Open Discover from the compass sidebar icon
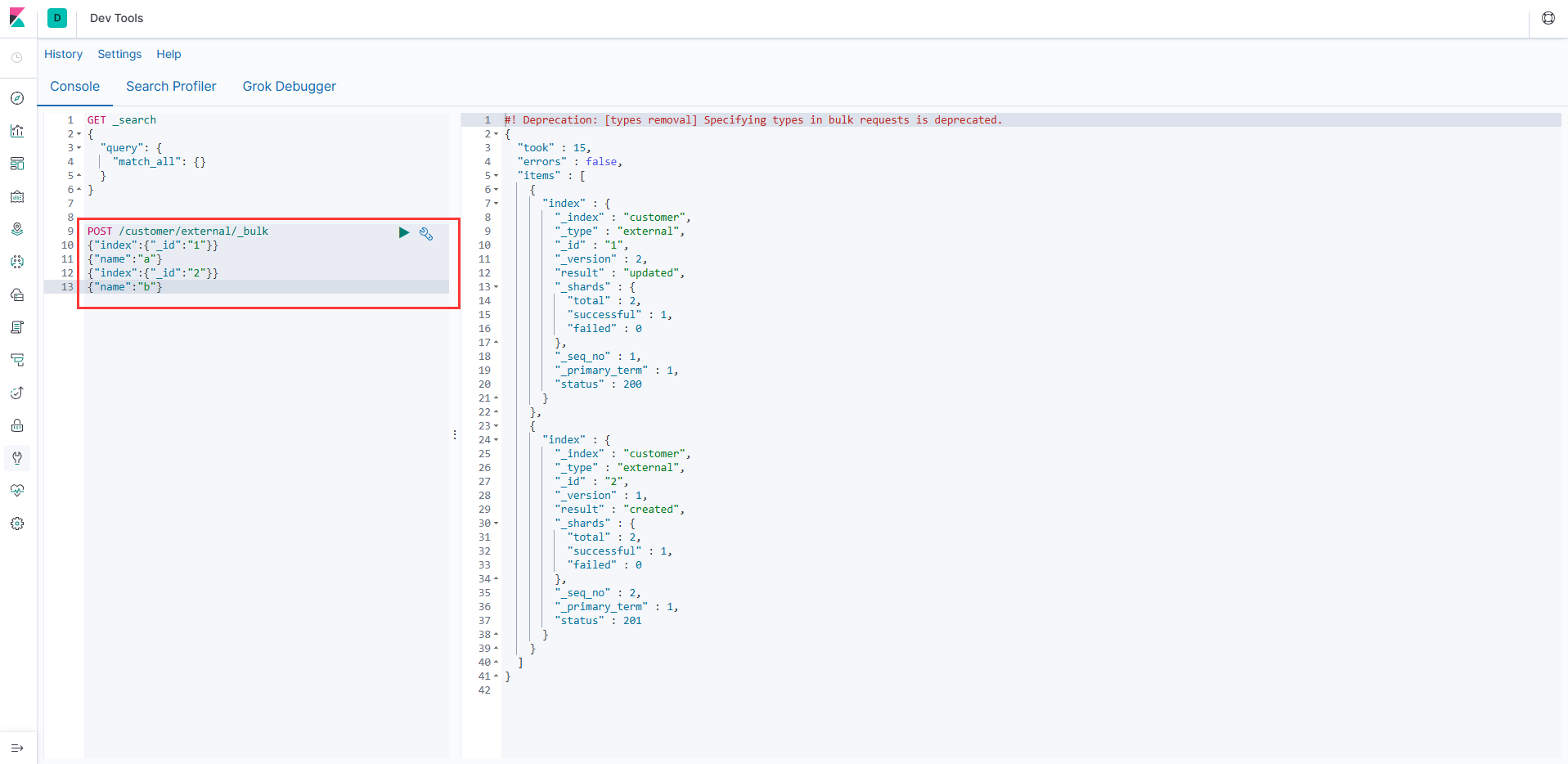This screenshot has width=1568, height=764. [x=17, y=98]
